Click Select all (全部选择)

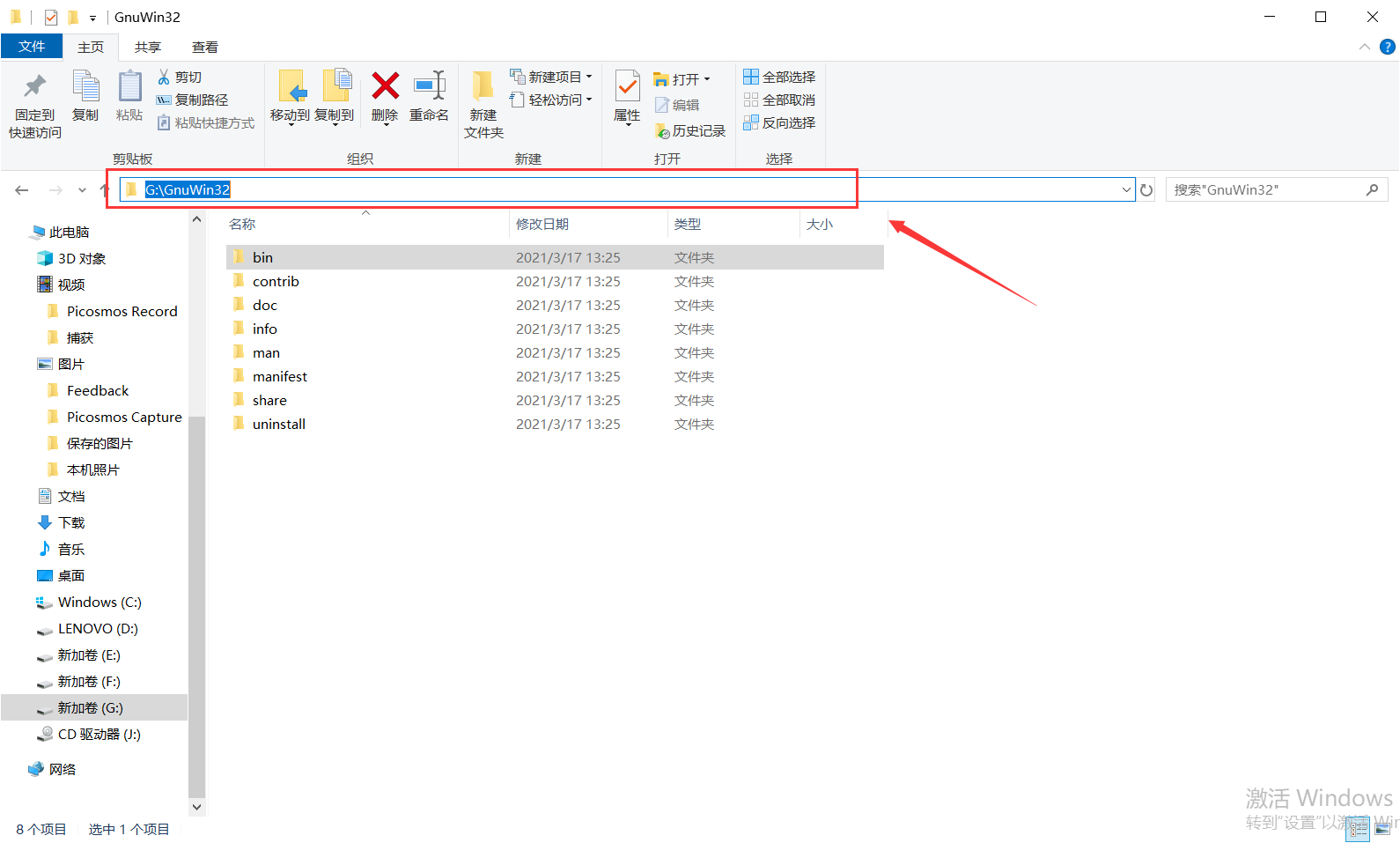point(779,78)
